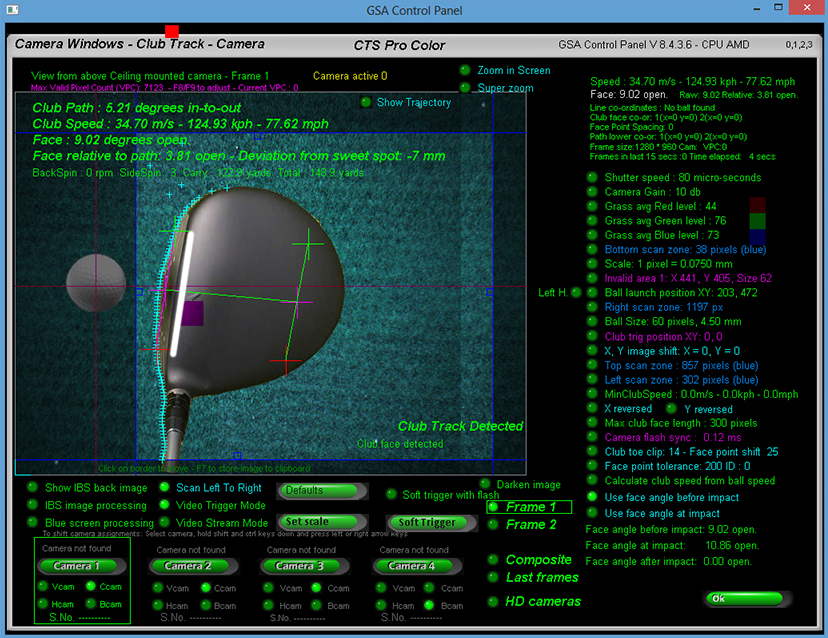The width and height of the screenshot is (828, 638).
Task: Toggle Darken image
Action: [485, 484]
